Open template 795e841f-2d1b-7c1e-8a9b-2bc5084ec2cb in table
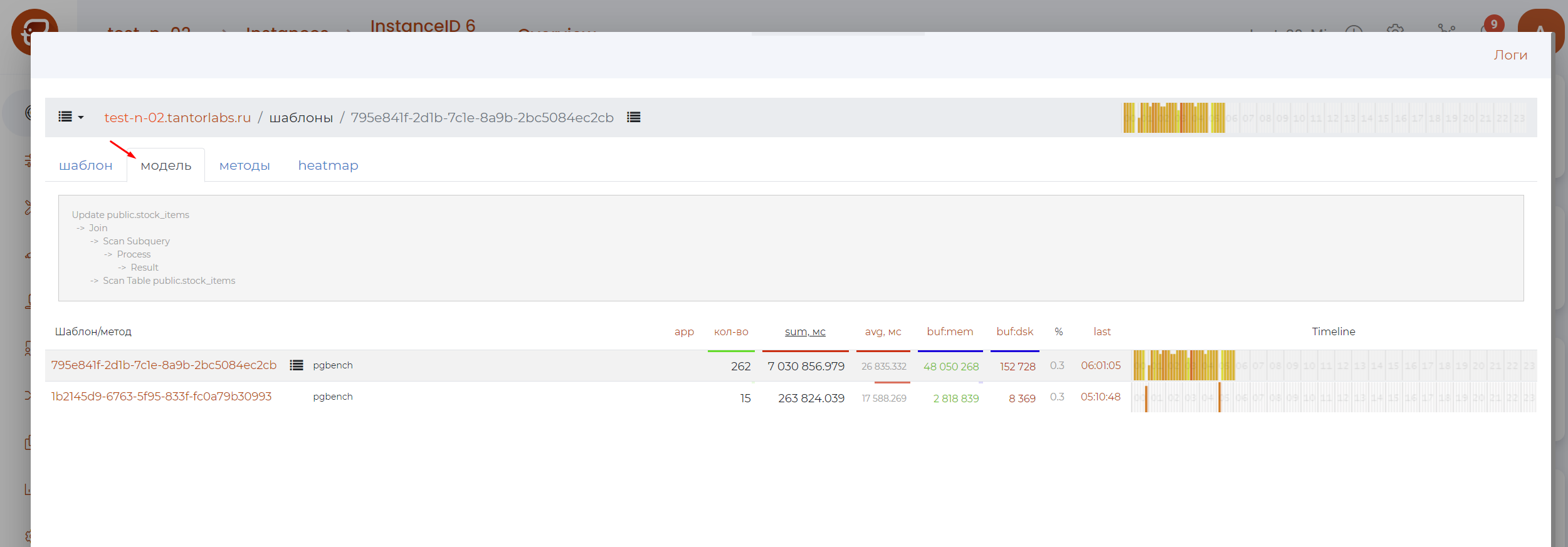 coord(164,365)
